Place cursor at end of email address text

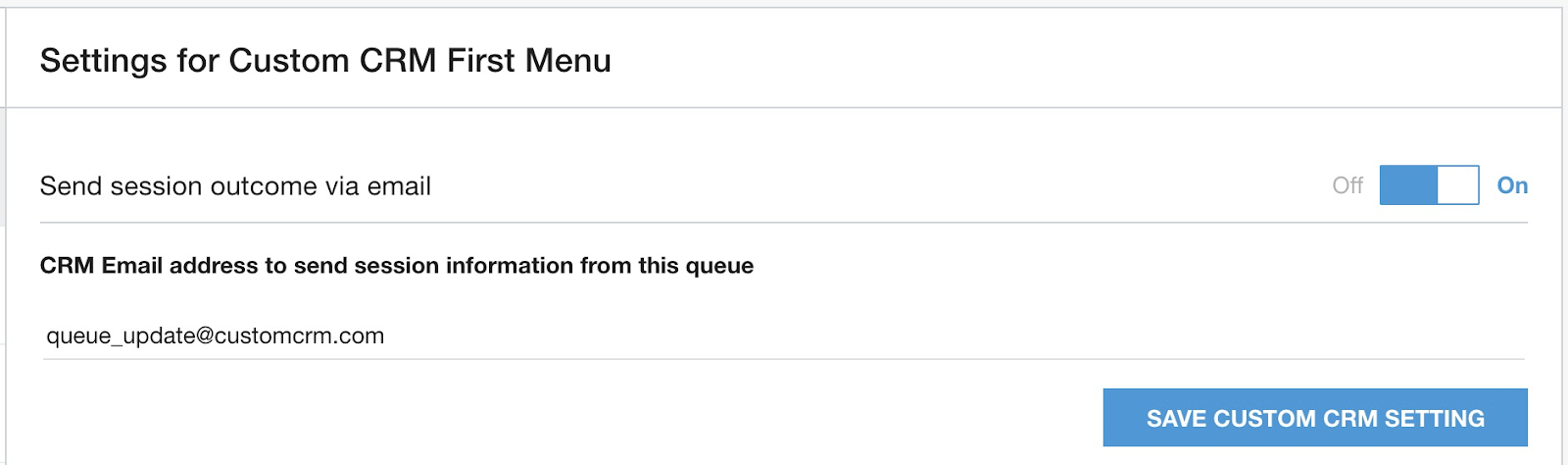pos(385,336)
